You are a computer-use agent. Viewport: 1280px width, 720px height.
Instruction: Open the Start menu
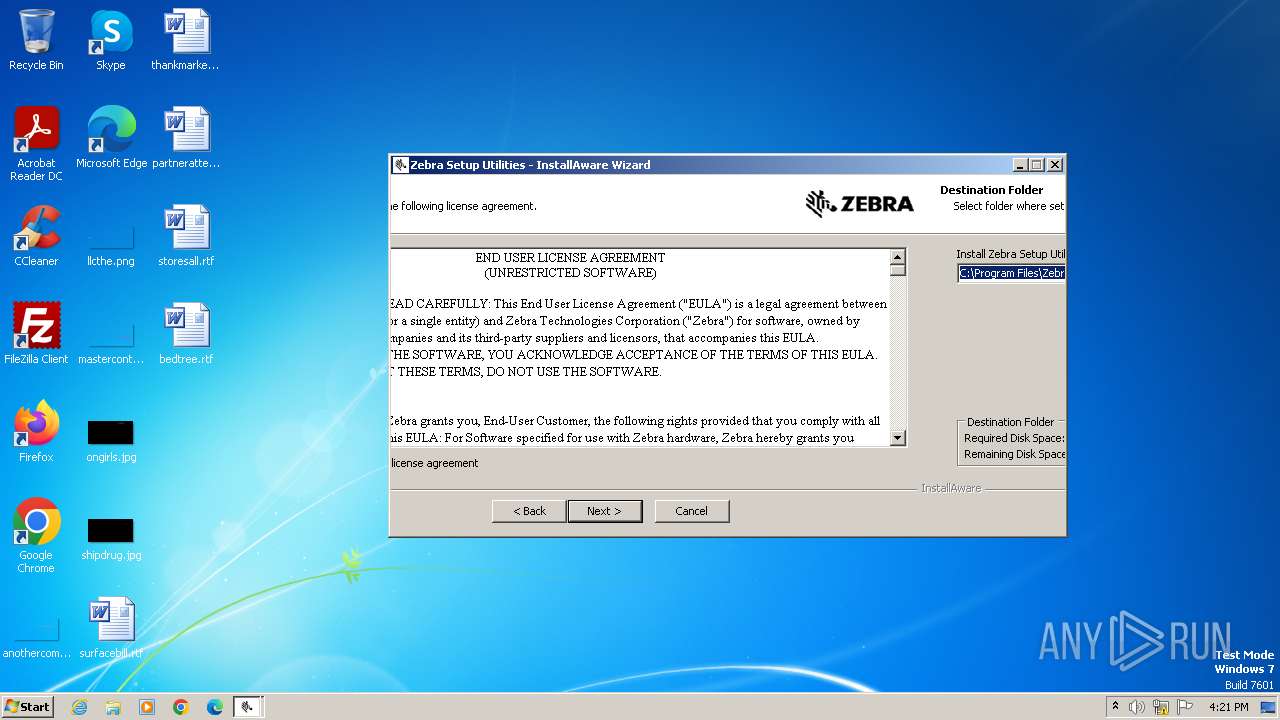[x=27, y=707]
